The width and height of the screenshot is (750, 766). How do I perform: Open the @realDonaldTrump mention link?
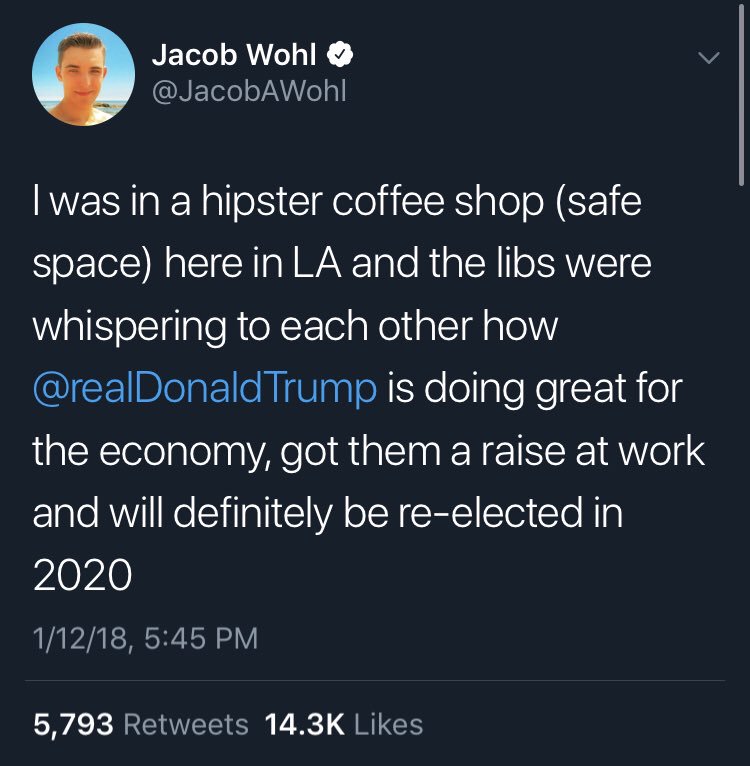205,388
